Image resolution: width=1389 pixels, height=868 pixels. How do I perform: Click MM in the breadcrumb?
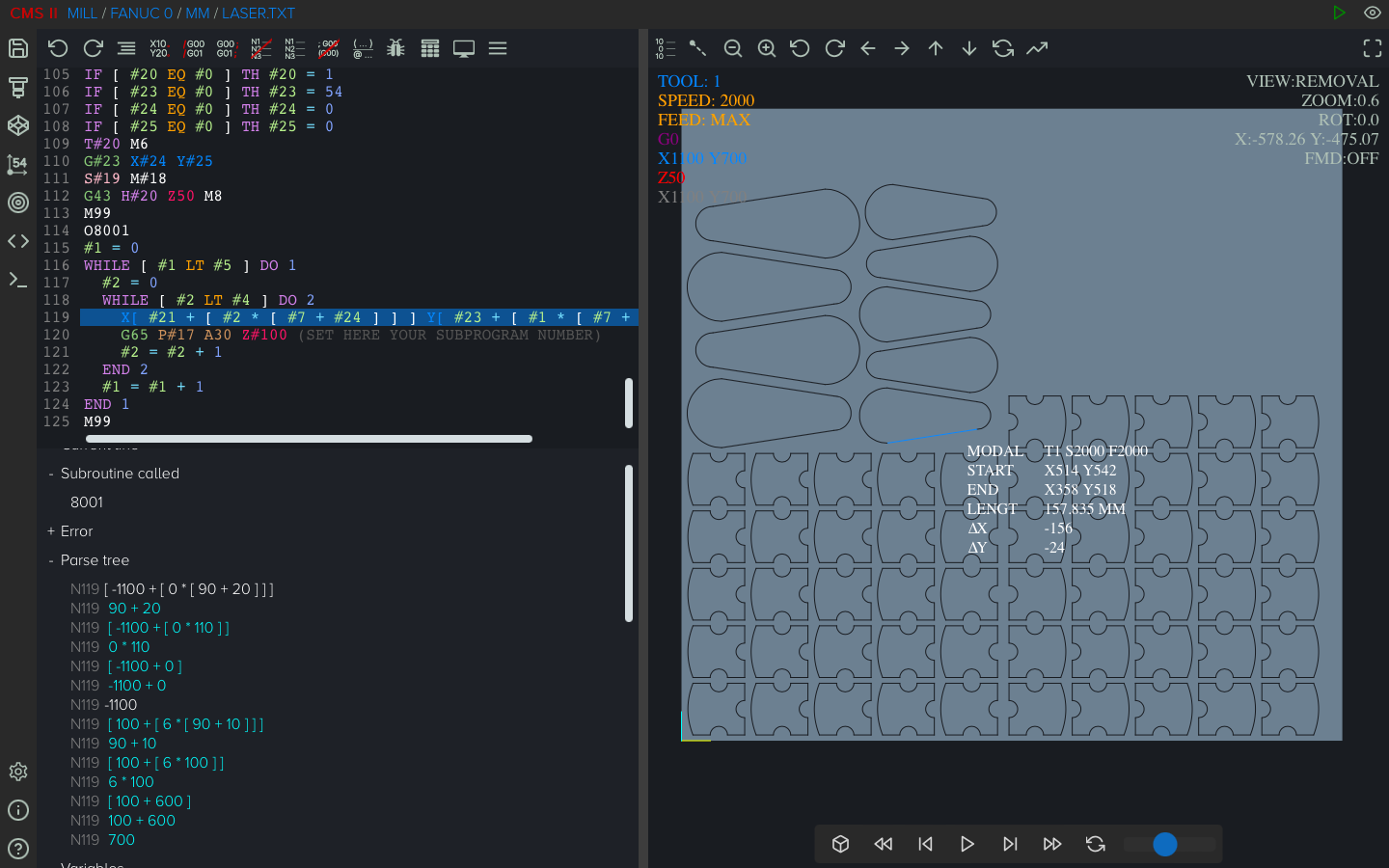[x=198, y=14]
